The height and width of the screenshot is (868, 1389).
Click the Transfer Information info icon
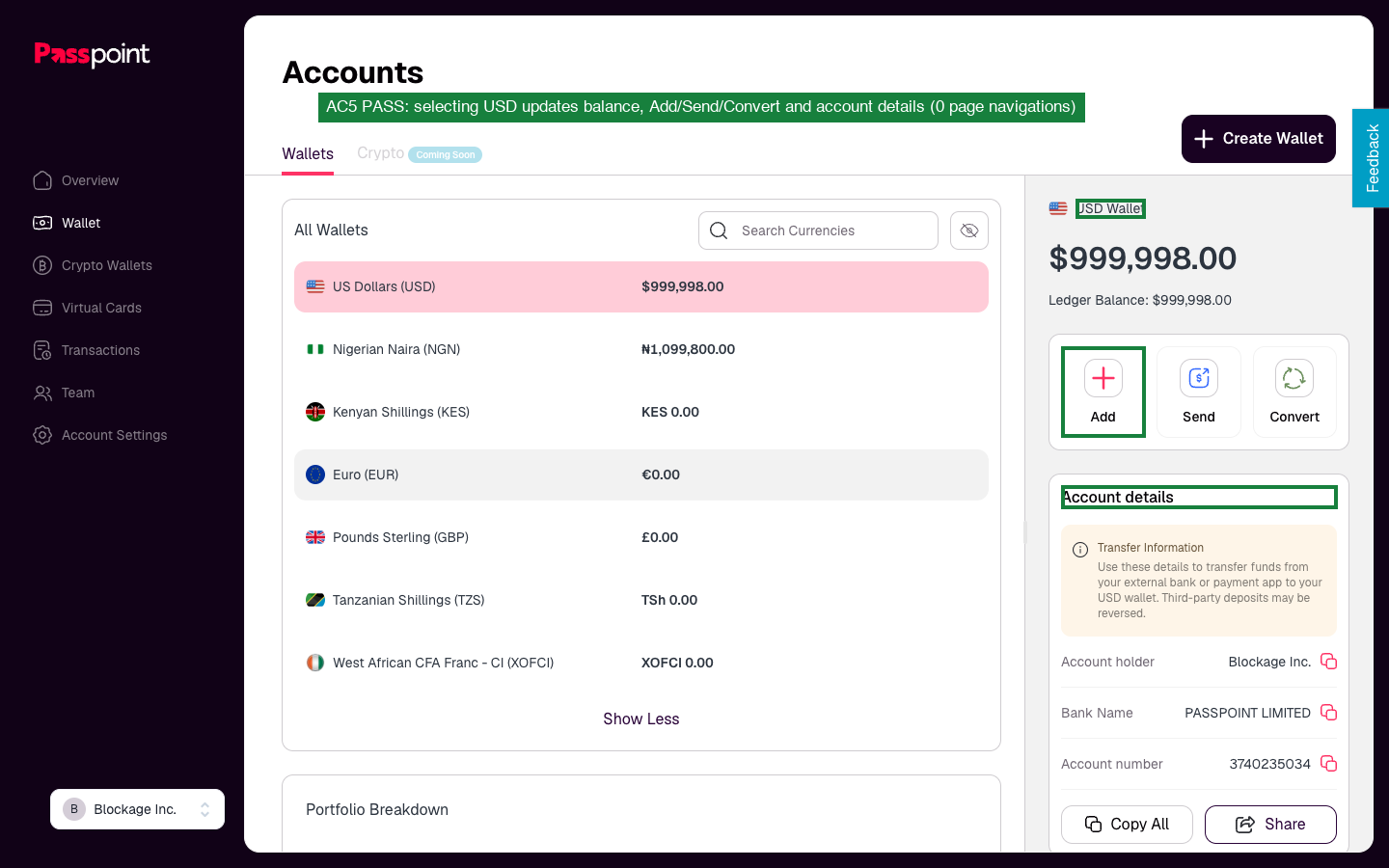coord(1080,550)
